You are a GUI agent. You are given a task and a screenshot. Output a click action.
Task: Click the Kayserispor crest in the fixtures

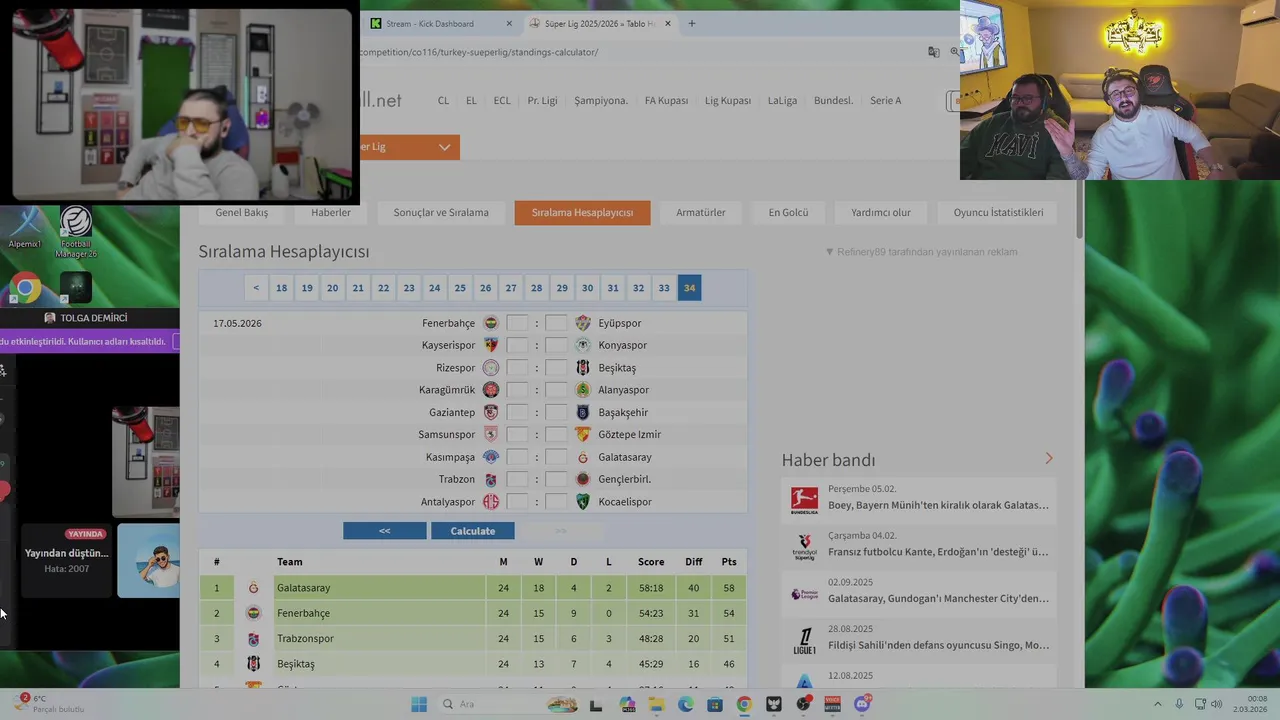pyautogui.click(x=490, y=345)
